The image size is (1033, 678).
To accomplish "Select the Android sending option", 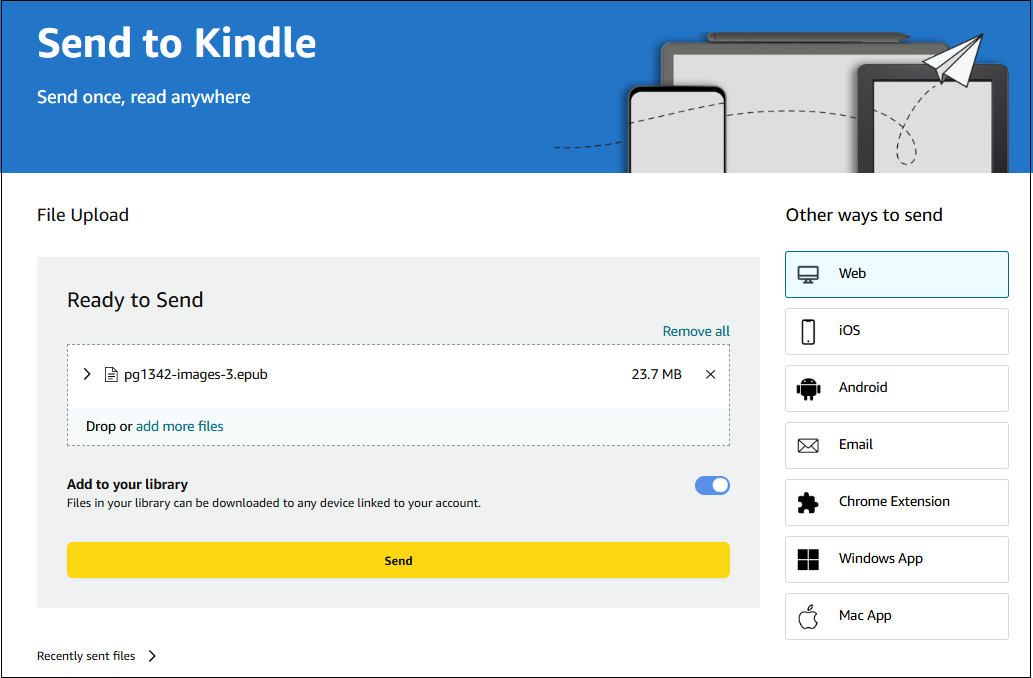I will click(897, 388).
